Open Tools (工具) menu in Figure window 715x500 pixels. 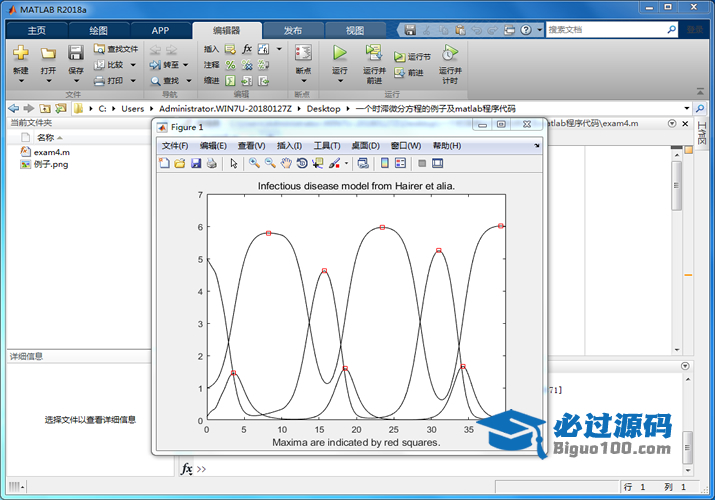(327, 146)
